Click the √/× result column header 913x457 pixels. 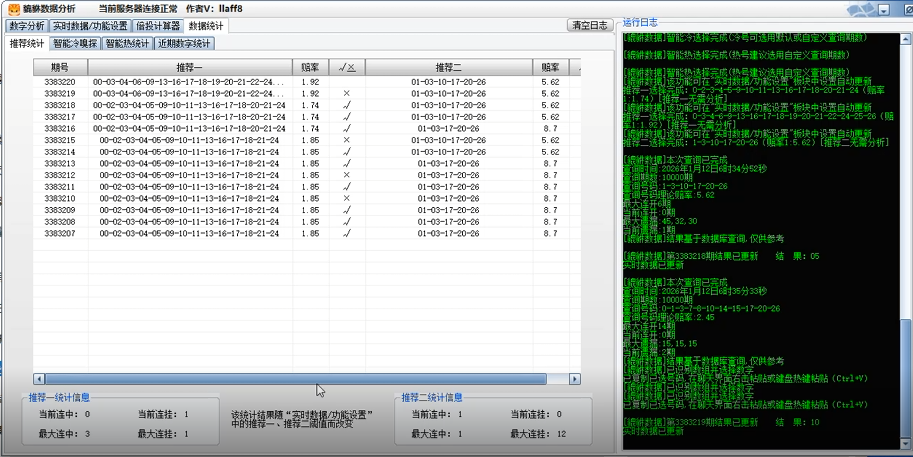click(x=346, y=67)
